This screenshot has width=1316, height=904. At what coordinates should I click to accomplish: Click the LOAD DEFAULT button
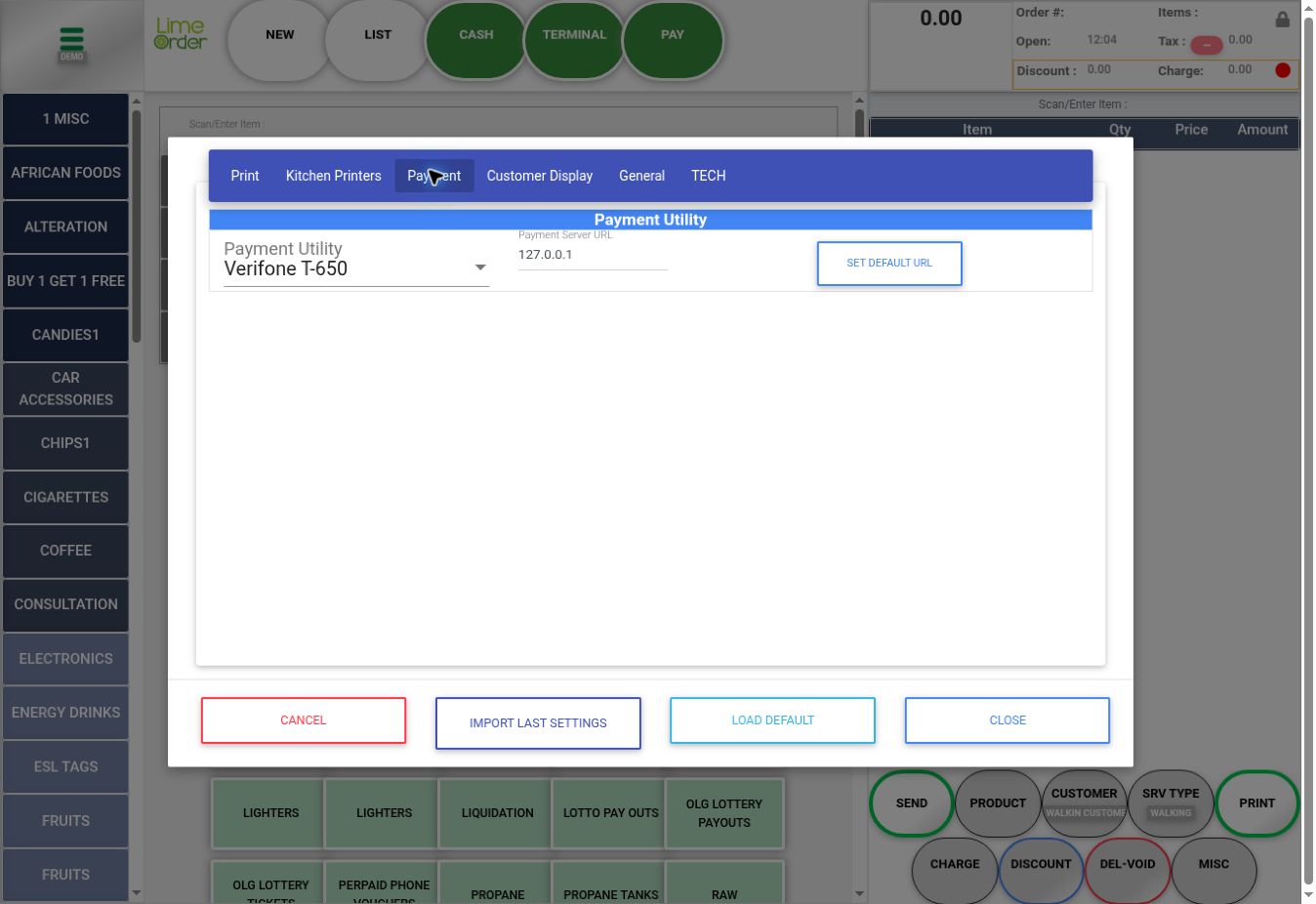(x=772, y=720)
